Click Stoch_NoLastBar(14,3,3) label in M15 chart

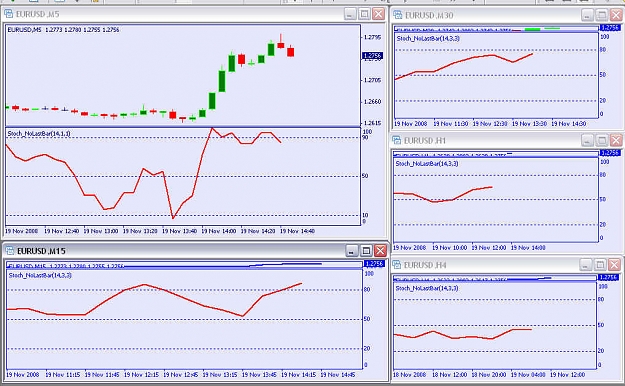(x=40, y=275)
